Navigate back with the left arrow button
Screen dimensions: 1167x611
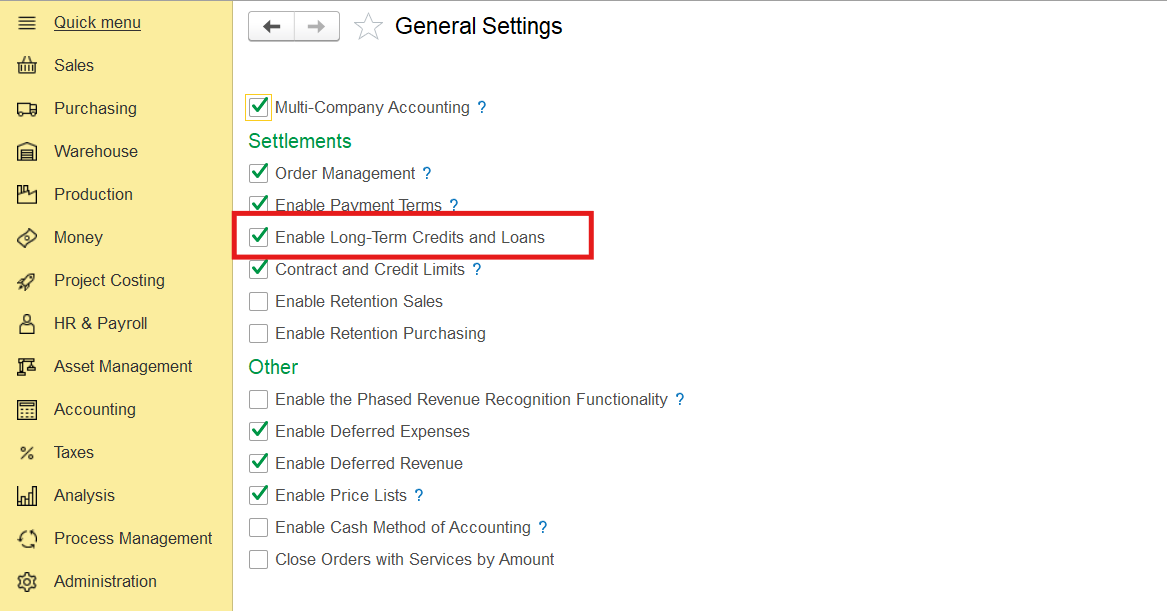coord(271,27)
